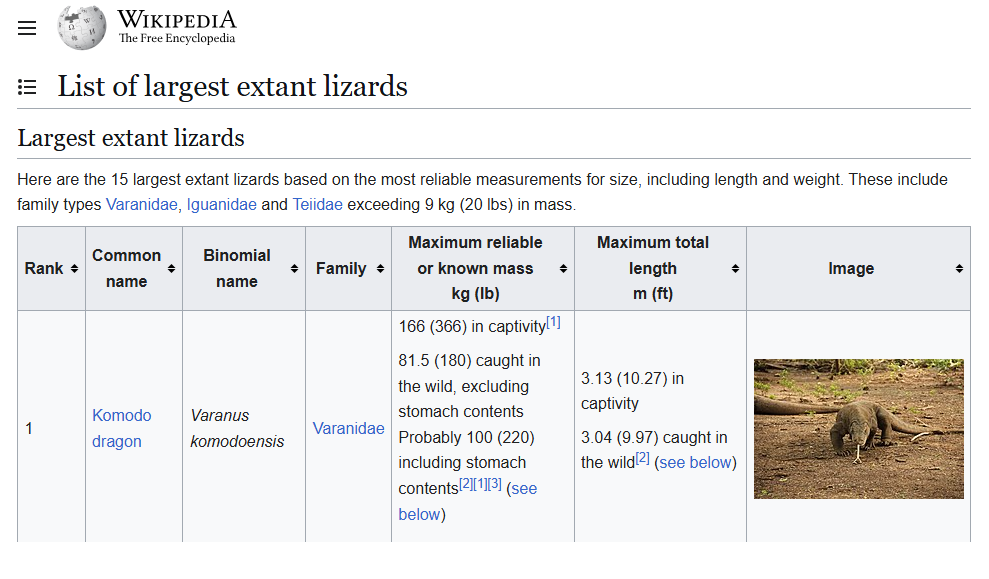Toggle the table of contents icon
The height and width of the screenshot is (579, 989).
click(x=27, y=87)
